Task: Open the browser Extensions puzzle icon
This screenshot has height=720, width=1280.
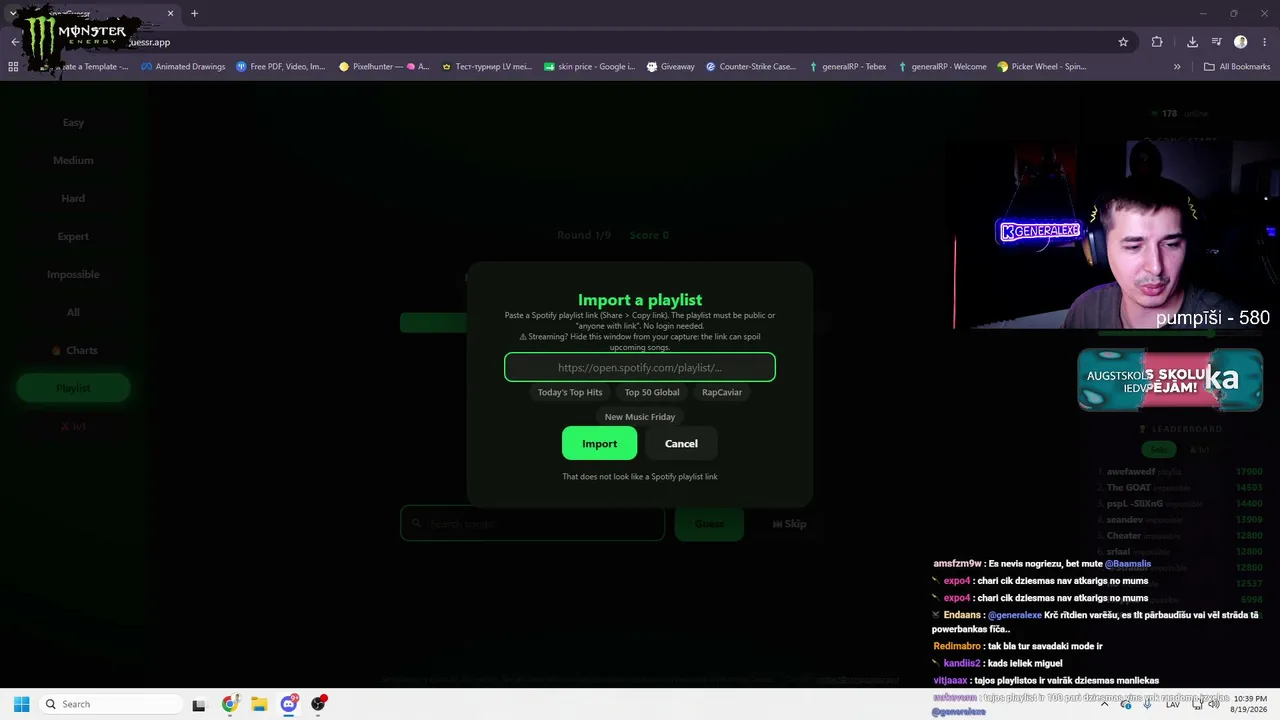Action: tap(1157, 42)
